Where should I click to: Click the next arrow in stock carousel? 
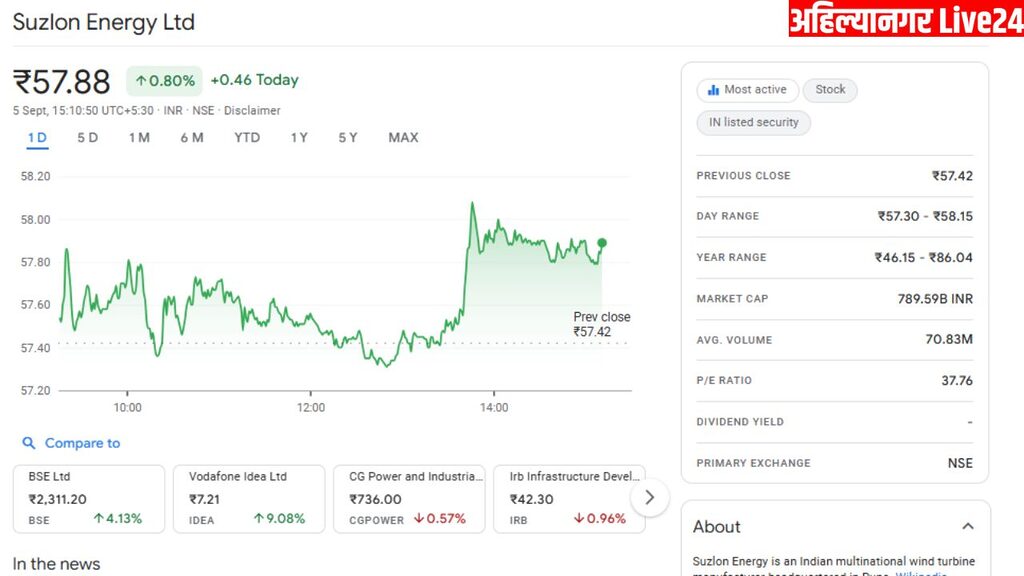coord(650,496)
